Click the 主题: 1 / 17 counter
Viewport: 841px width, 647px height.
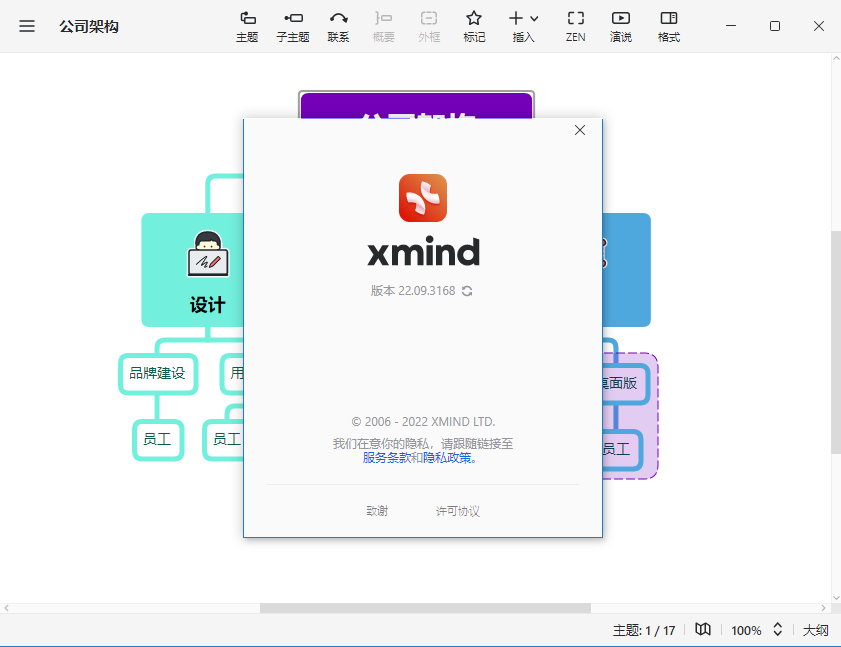click(x=644, y=630)
